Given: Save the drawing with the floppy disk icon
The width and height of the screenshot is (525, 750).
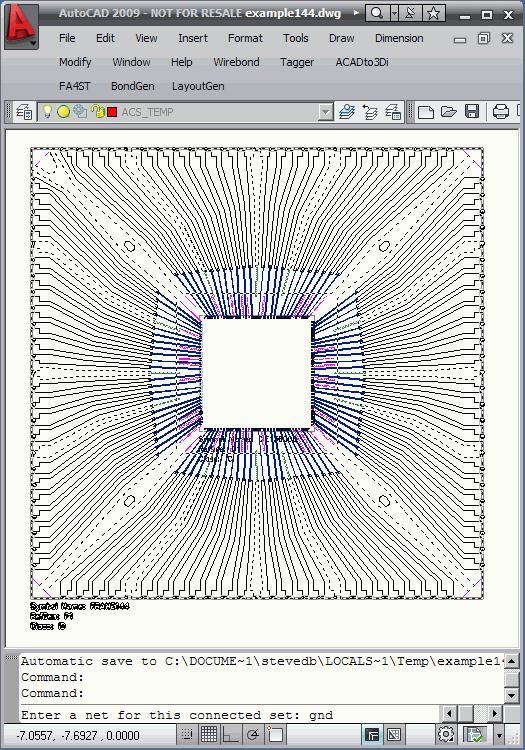Looking at the screenshot, I should (x=472, y=112).
